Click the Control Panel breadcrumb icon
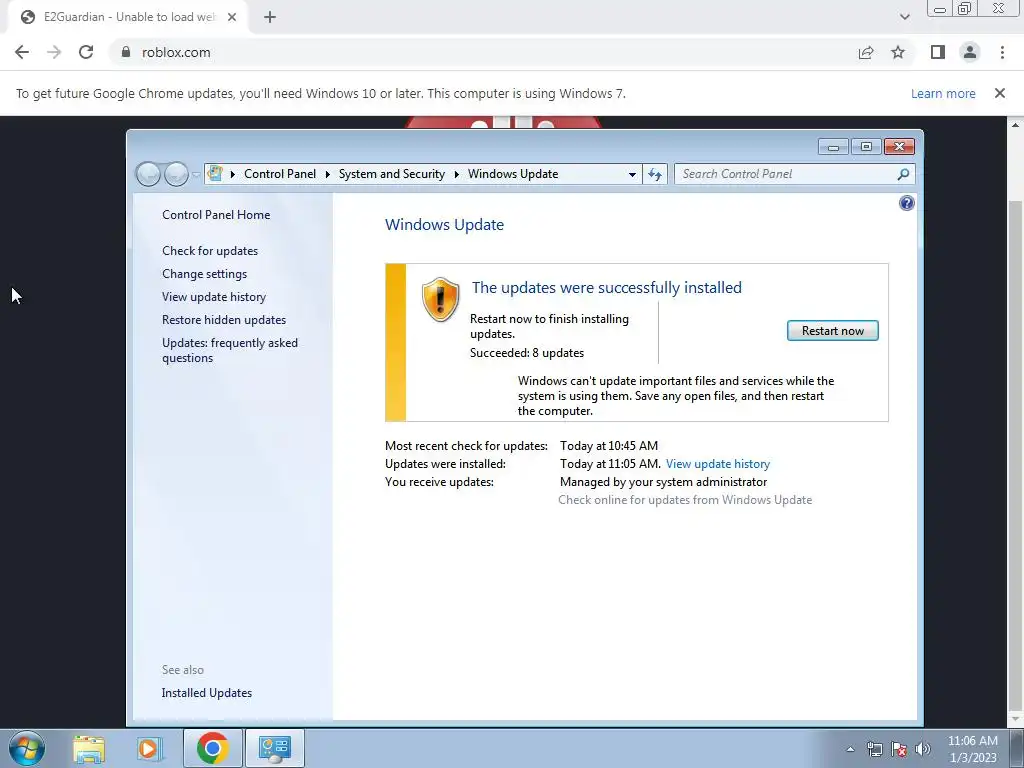Image resolution: width=1024 pixels, height=768 pixels. pos(215,174)
